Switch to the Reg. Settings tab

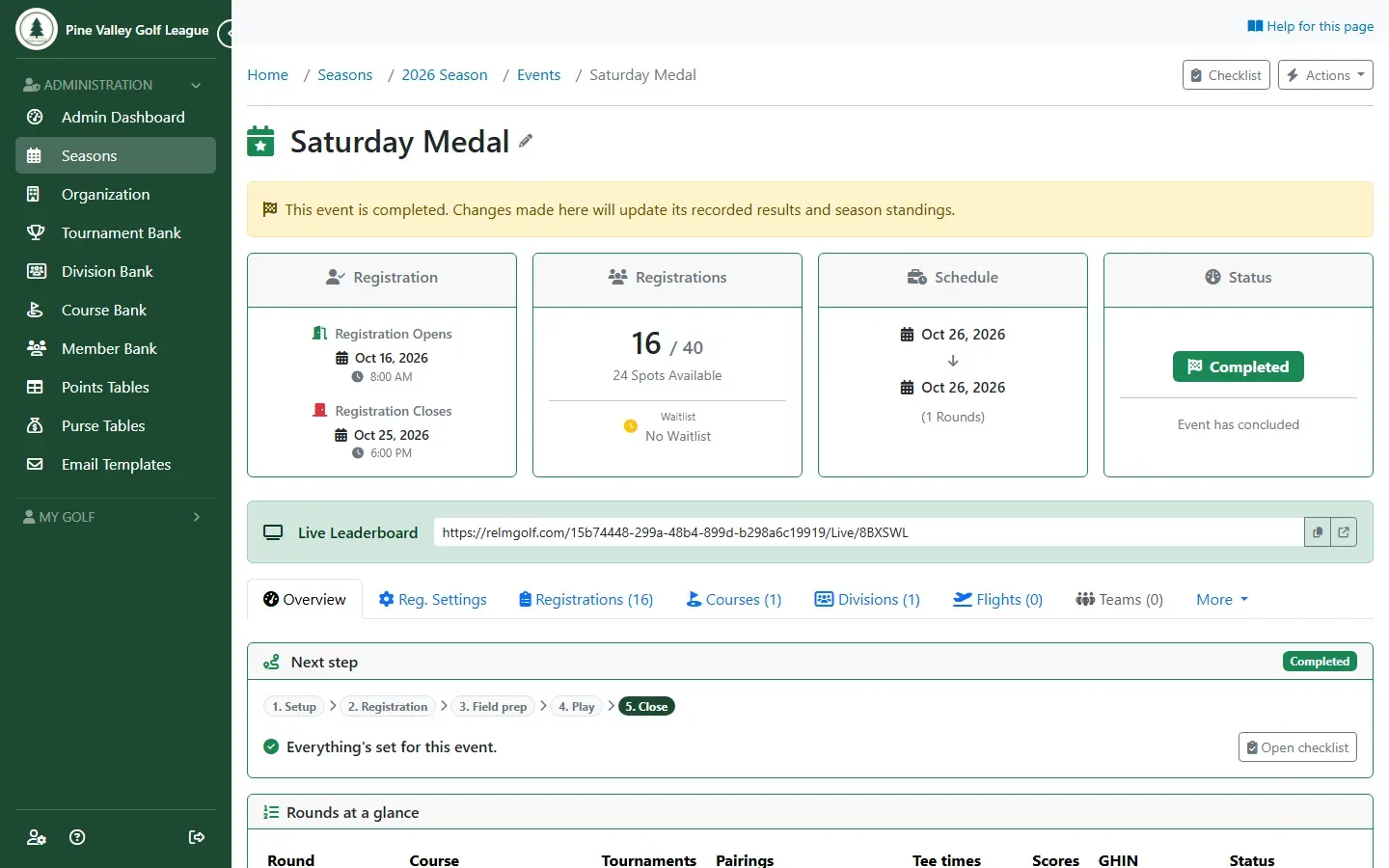(432, 599)
